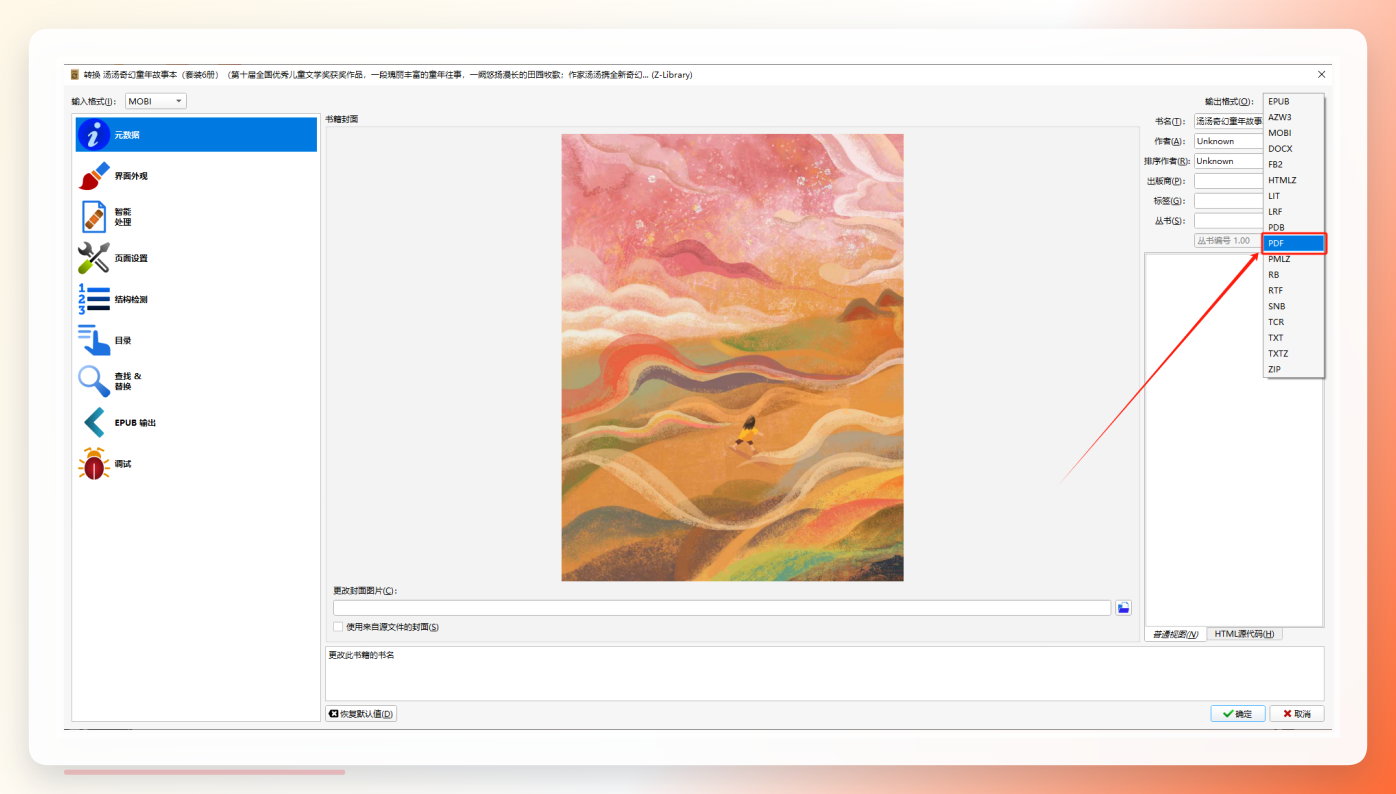Choose TCR in output format list

pos(1294,322)
